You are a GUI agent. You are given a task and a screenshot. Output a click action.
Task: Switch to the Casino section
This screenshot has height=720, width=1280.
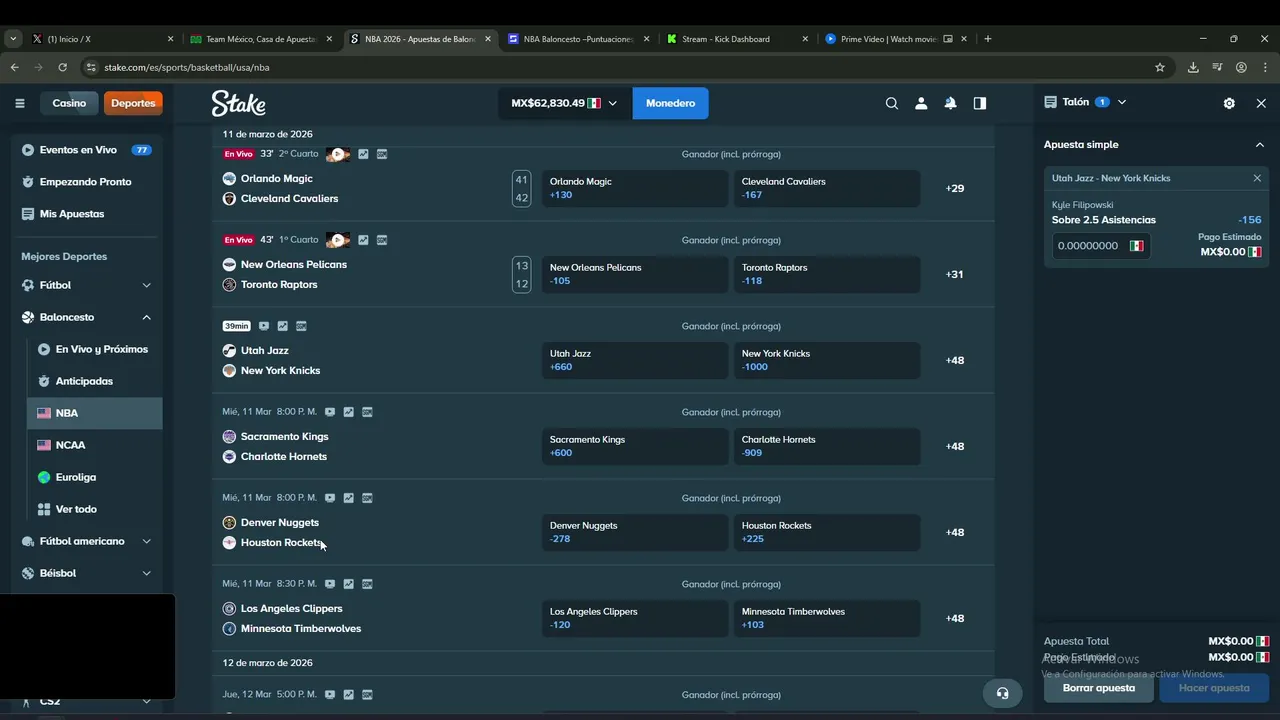pos(69,103)
